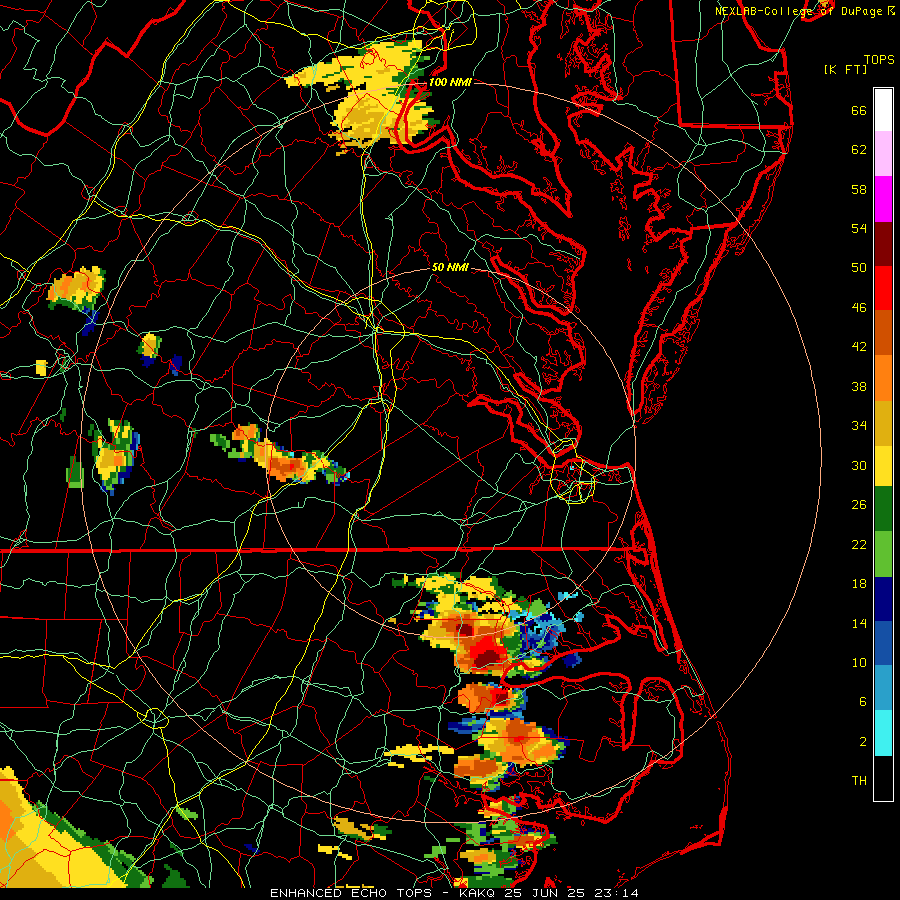Click the '58' legend value
The width and height of the screenshot is (900, 900).
pos(859,189)
